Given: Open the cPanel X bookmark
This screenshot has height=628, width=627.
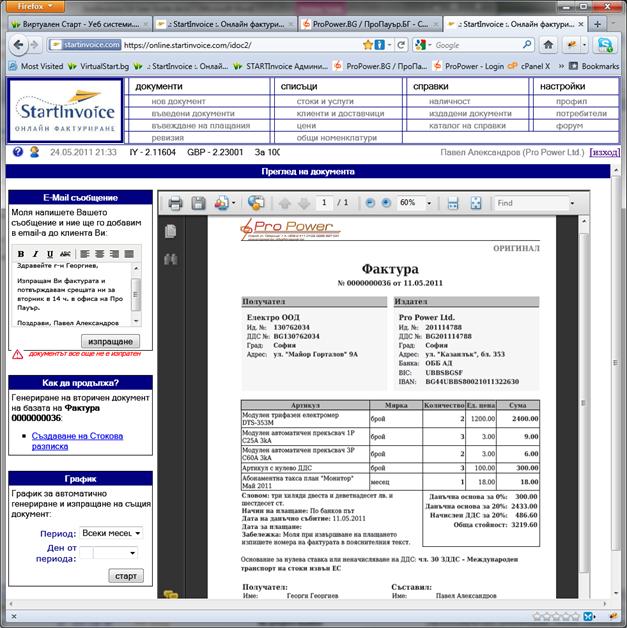Looking at the screenshot, I should [529, 66].
